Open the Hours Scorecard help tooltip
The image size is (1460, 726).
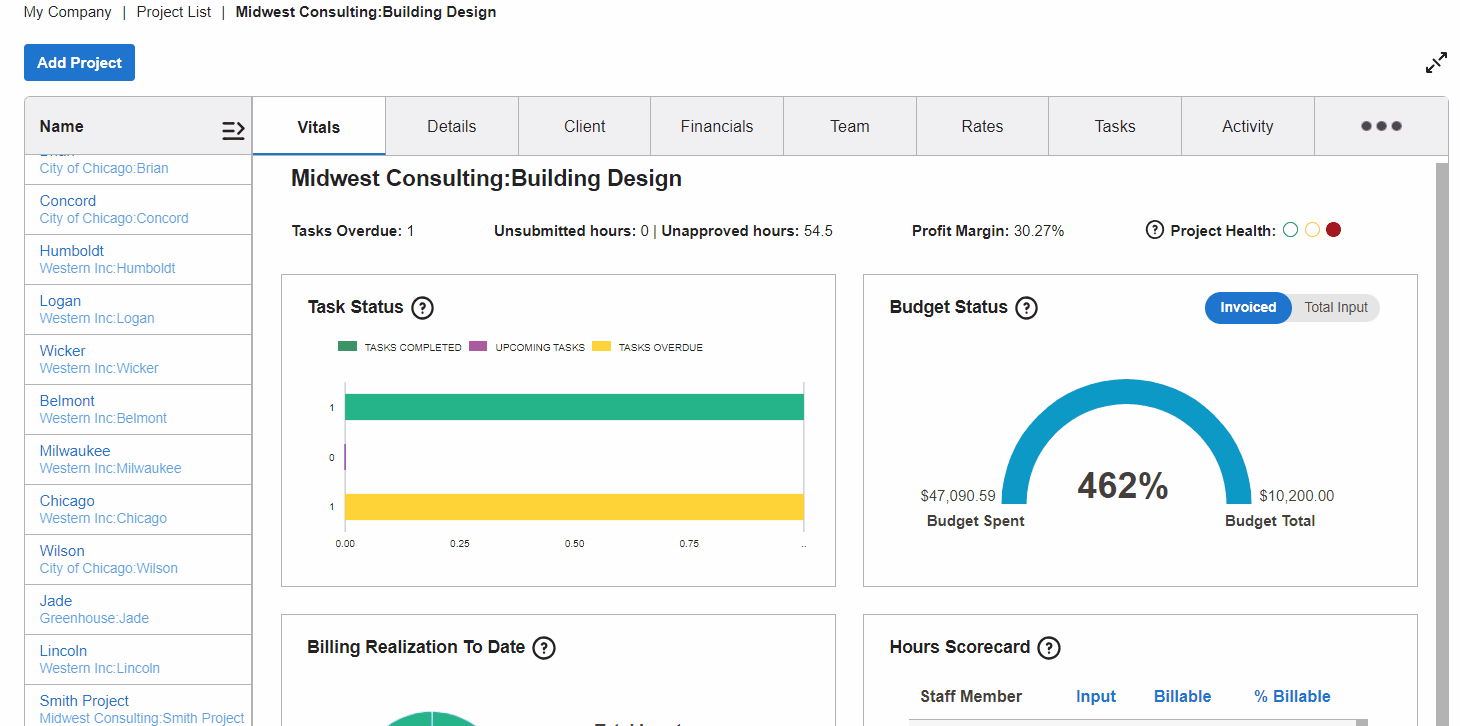(x=1049, y=648)
